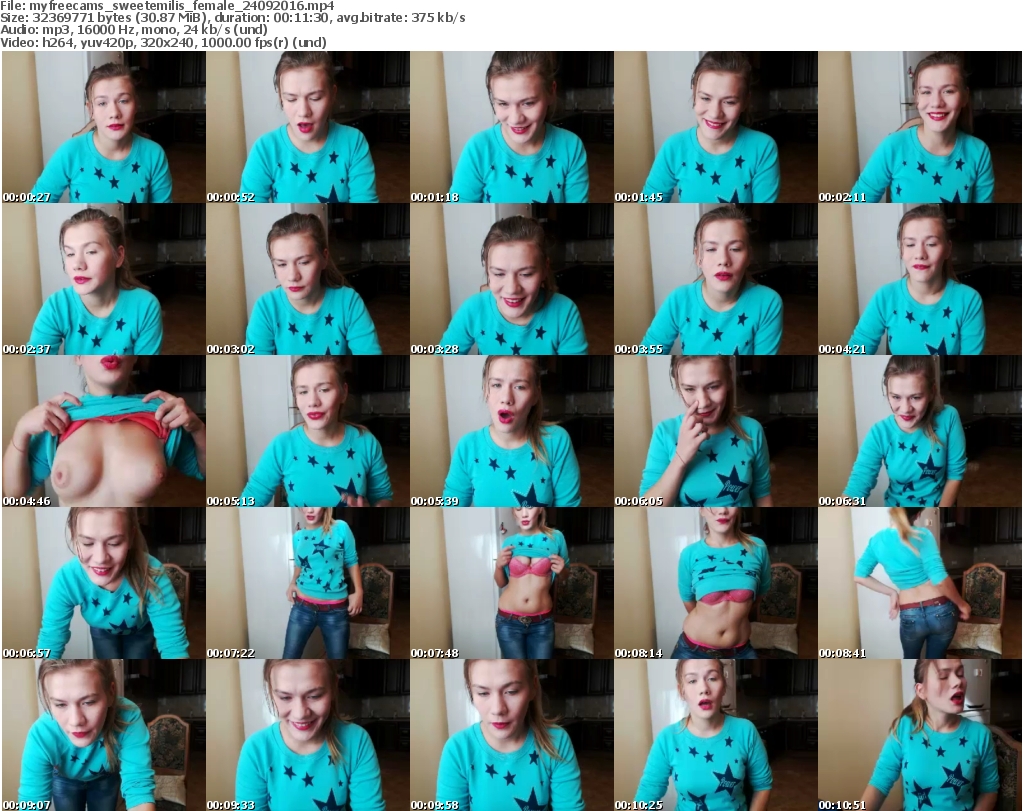
Task: Choose the thumbnail at 00:07:22
Action: click(308, 583)
